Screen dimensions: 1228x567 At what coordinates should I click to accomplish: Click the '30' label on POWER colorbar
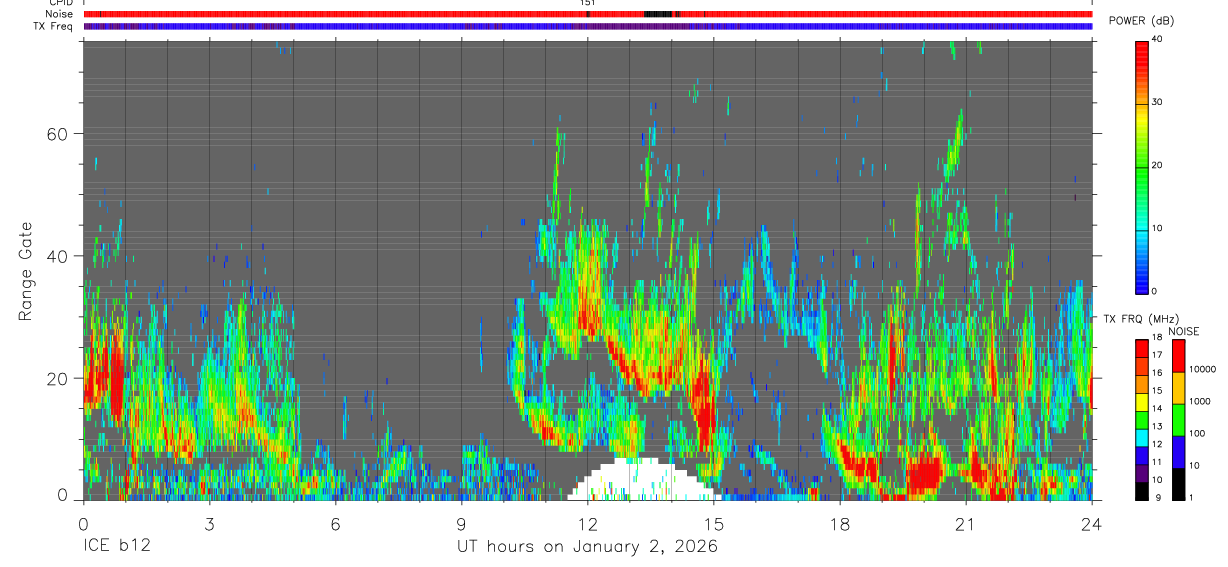point(1157,102)
